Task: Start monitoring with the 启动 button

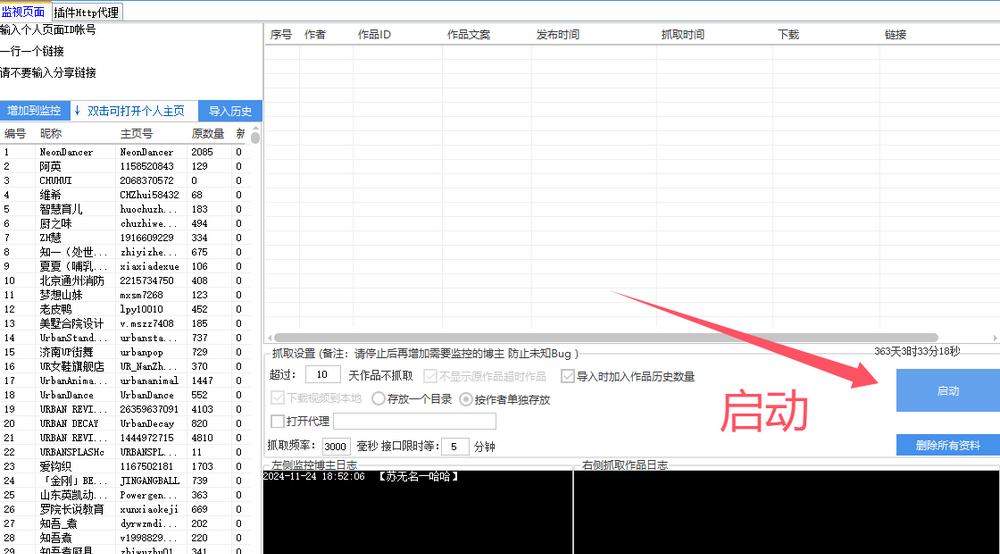Action: [948, 391]
